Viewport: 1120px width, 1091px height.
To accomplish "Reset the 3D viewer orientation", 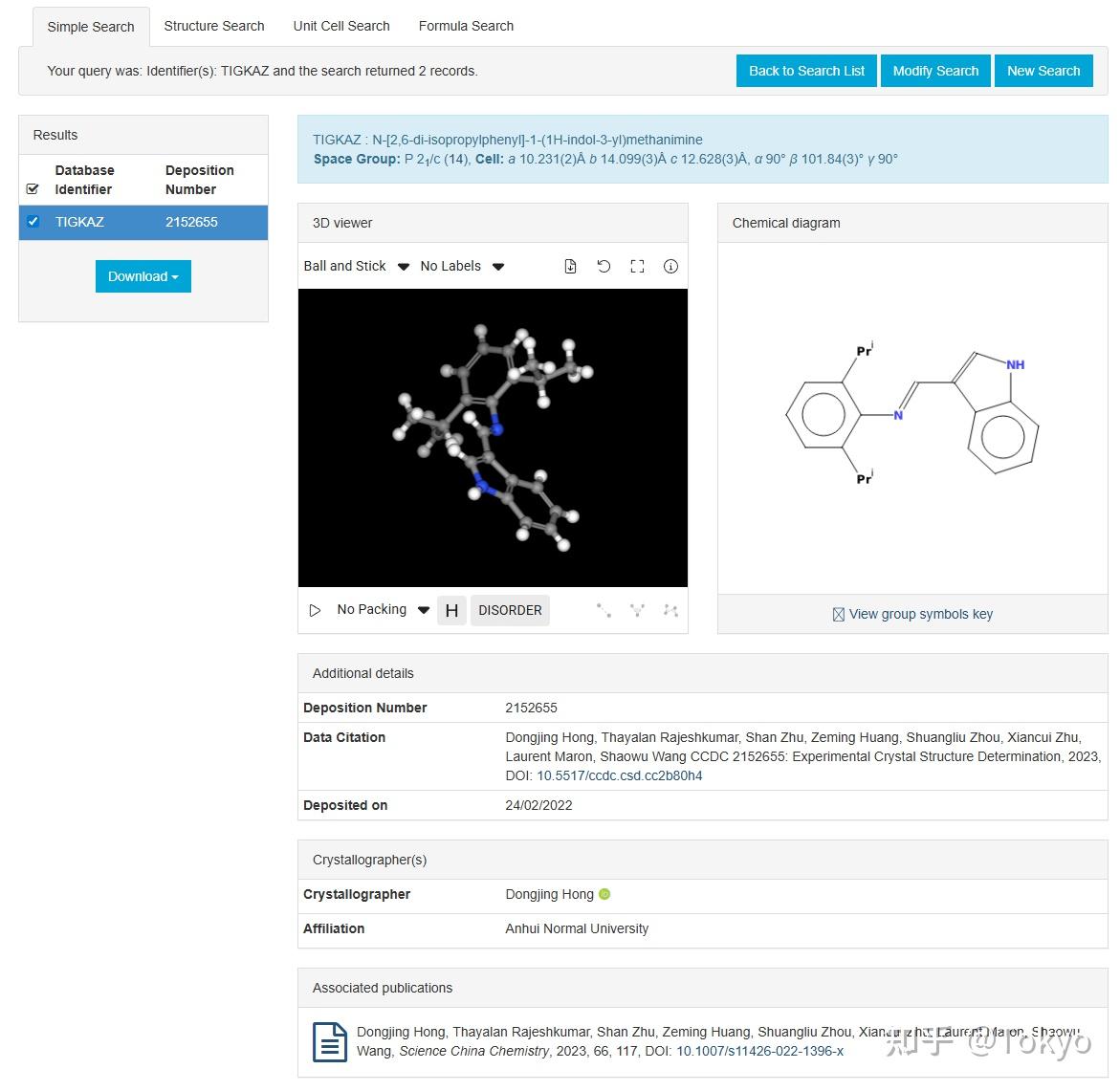I will (604, 267).
